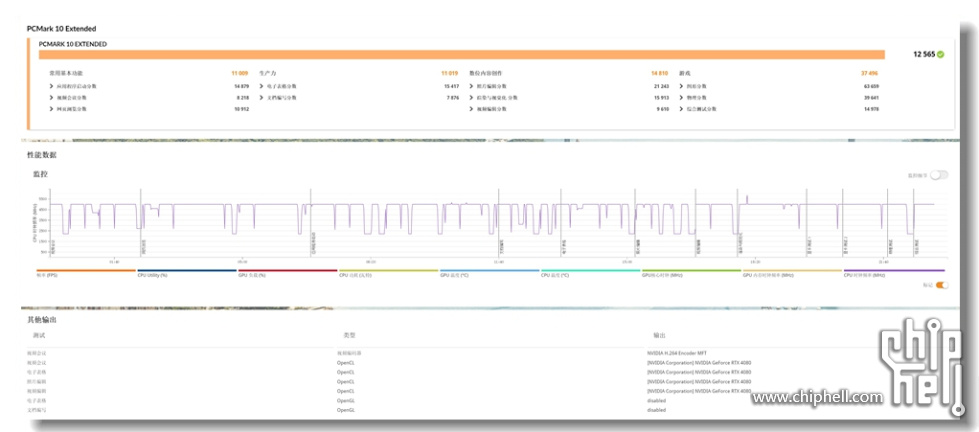
Task: Select the teal CPU temperature legend
Action: point(590,273)
